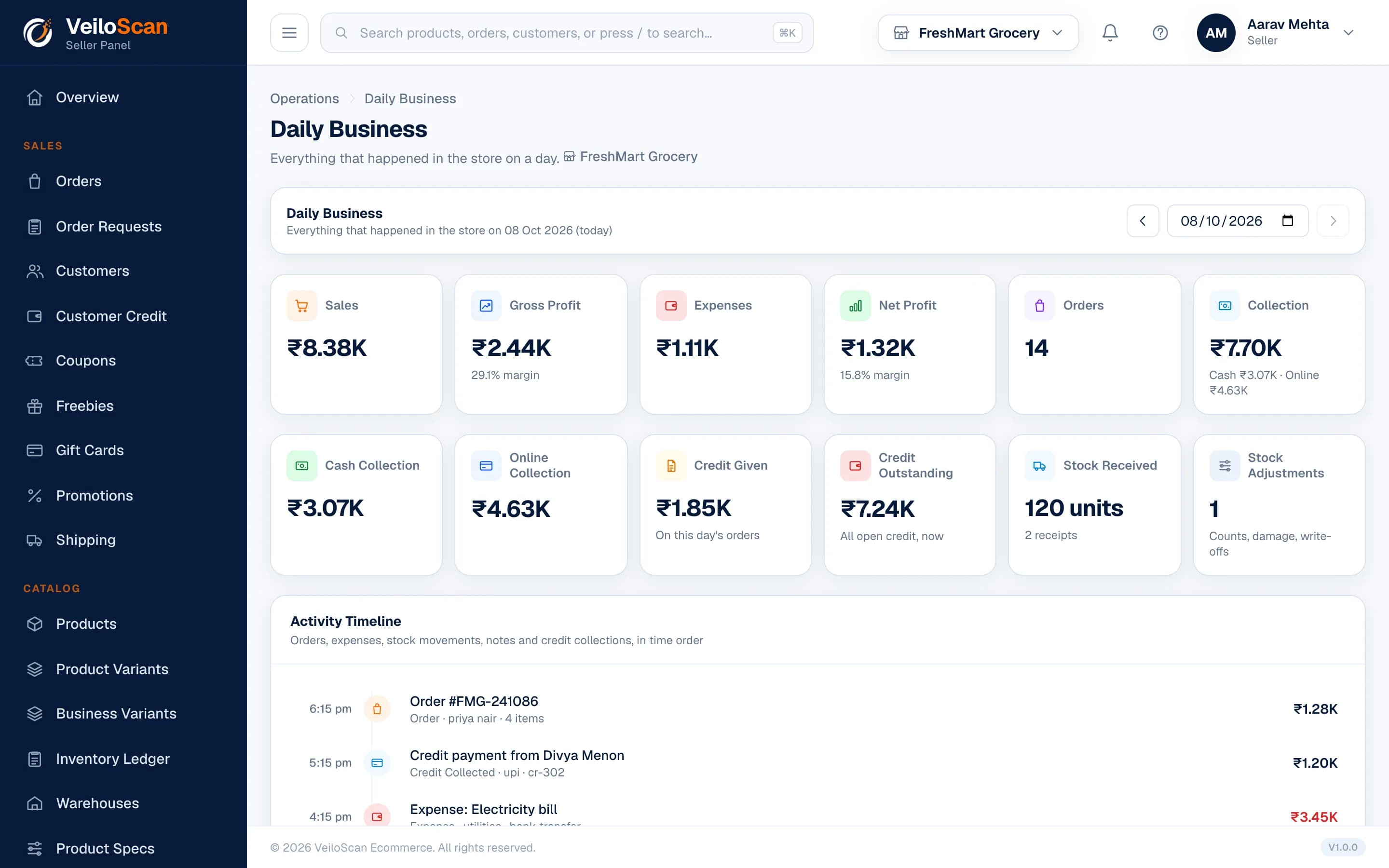Screen dimensions: 1389x868
Task: Click the Daily Business breadcrumb
Action: pyautogui.click(x=410, y=98)
